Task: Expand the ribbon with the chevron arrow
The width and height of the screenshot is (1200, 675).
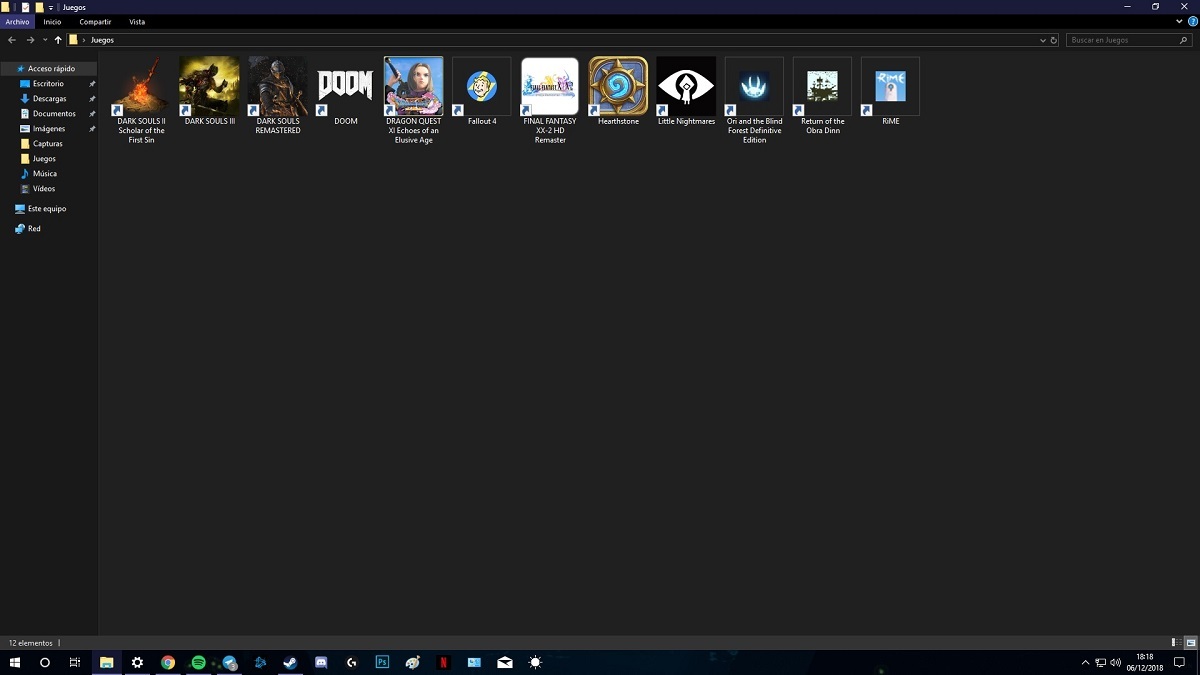Action: coord(1179,21)
